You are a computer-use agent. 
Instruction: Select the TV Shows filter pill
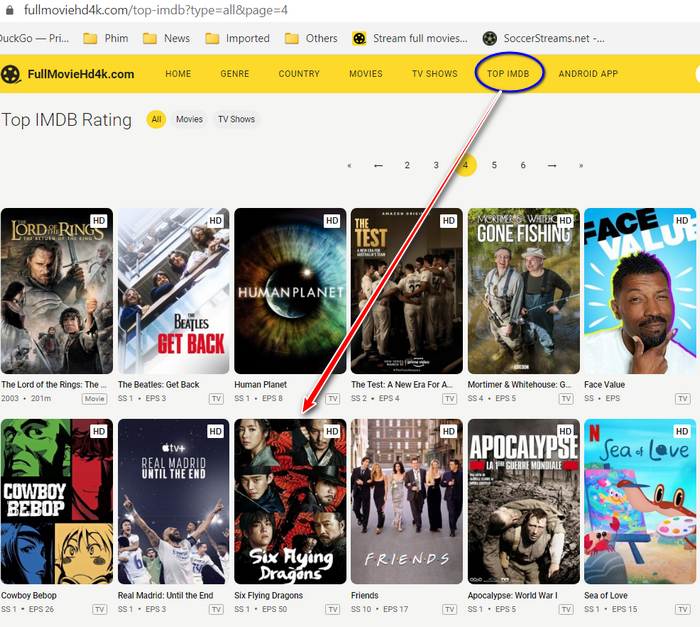(237, 119)
